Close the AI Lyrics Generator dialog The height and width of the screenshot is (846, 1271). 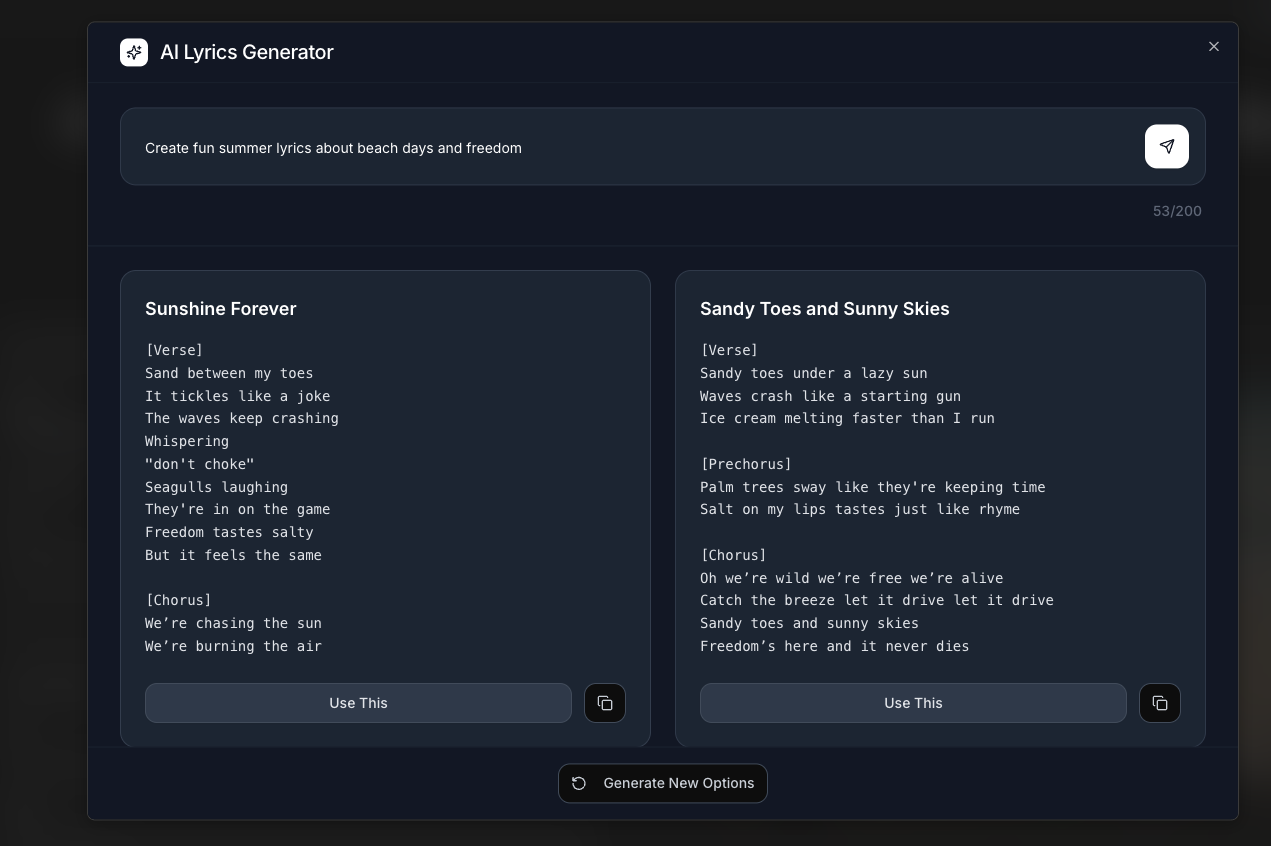[1214, 46]
